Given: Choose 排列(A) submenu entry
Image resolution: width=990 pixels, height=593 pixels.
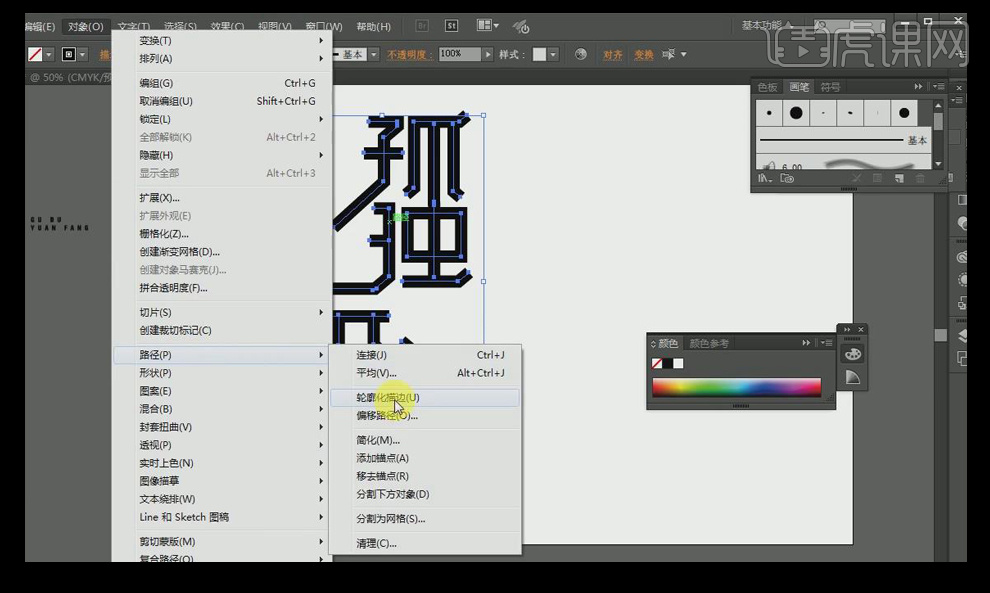Looking at the screenshot, I should (222, 59).
